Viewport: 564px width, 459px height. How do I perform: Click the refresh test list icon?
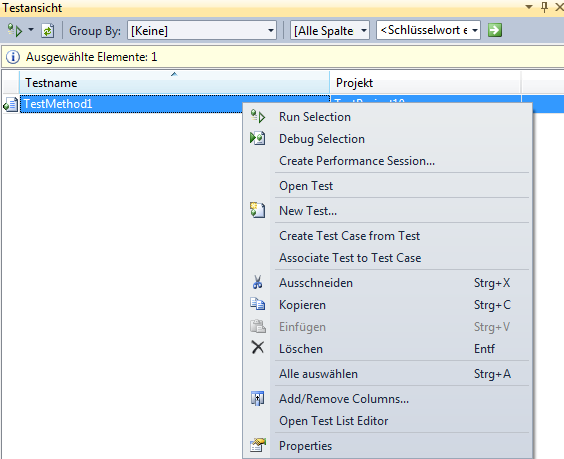(47, 31)
